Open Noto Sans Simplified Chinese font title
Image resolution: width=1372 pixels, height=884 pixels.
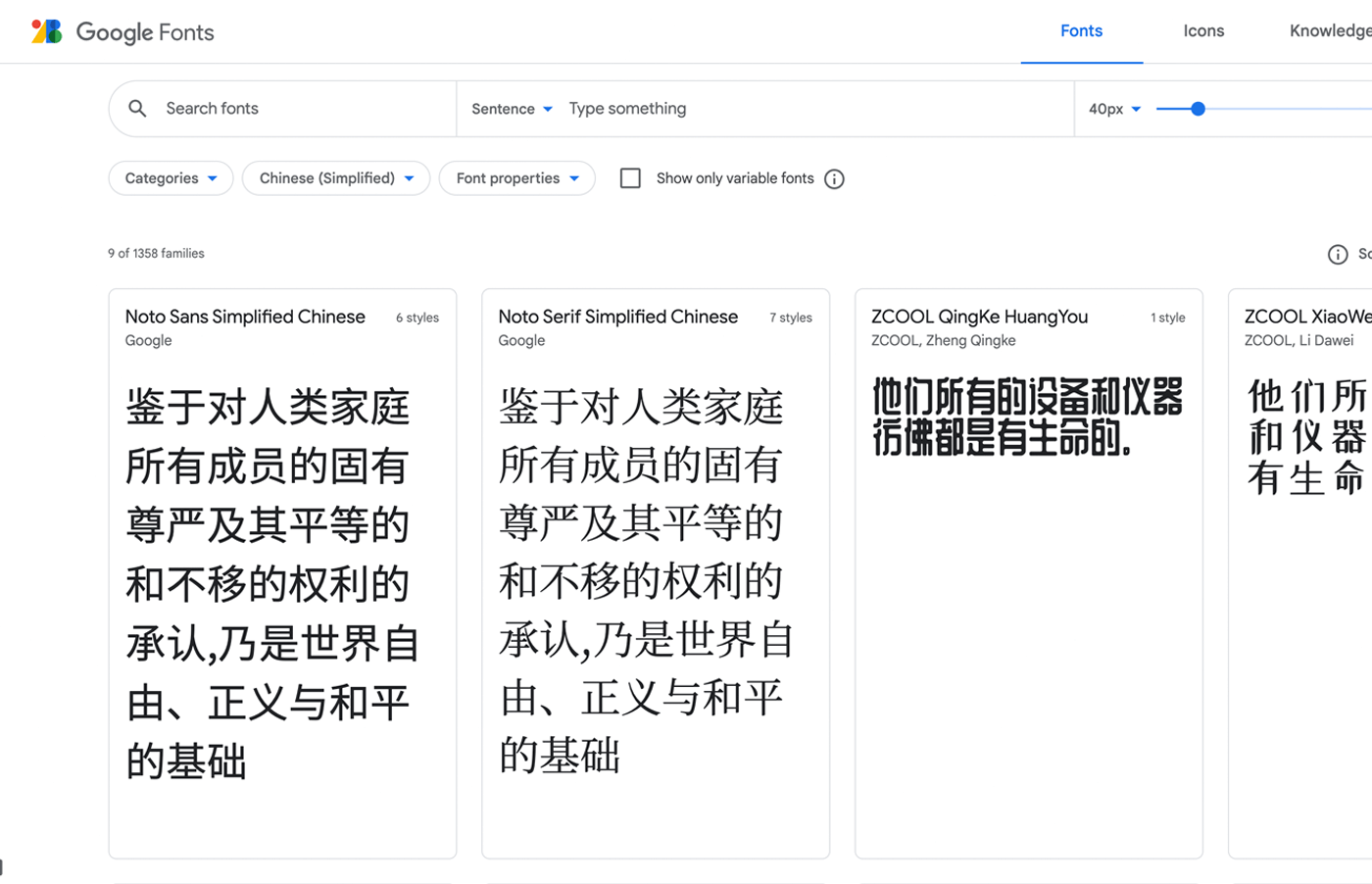click(x=245, y=317)
